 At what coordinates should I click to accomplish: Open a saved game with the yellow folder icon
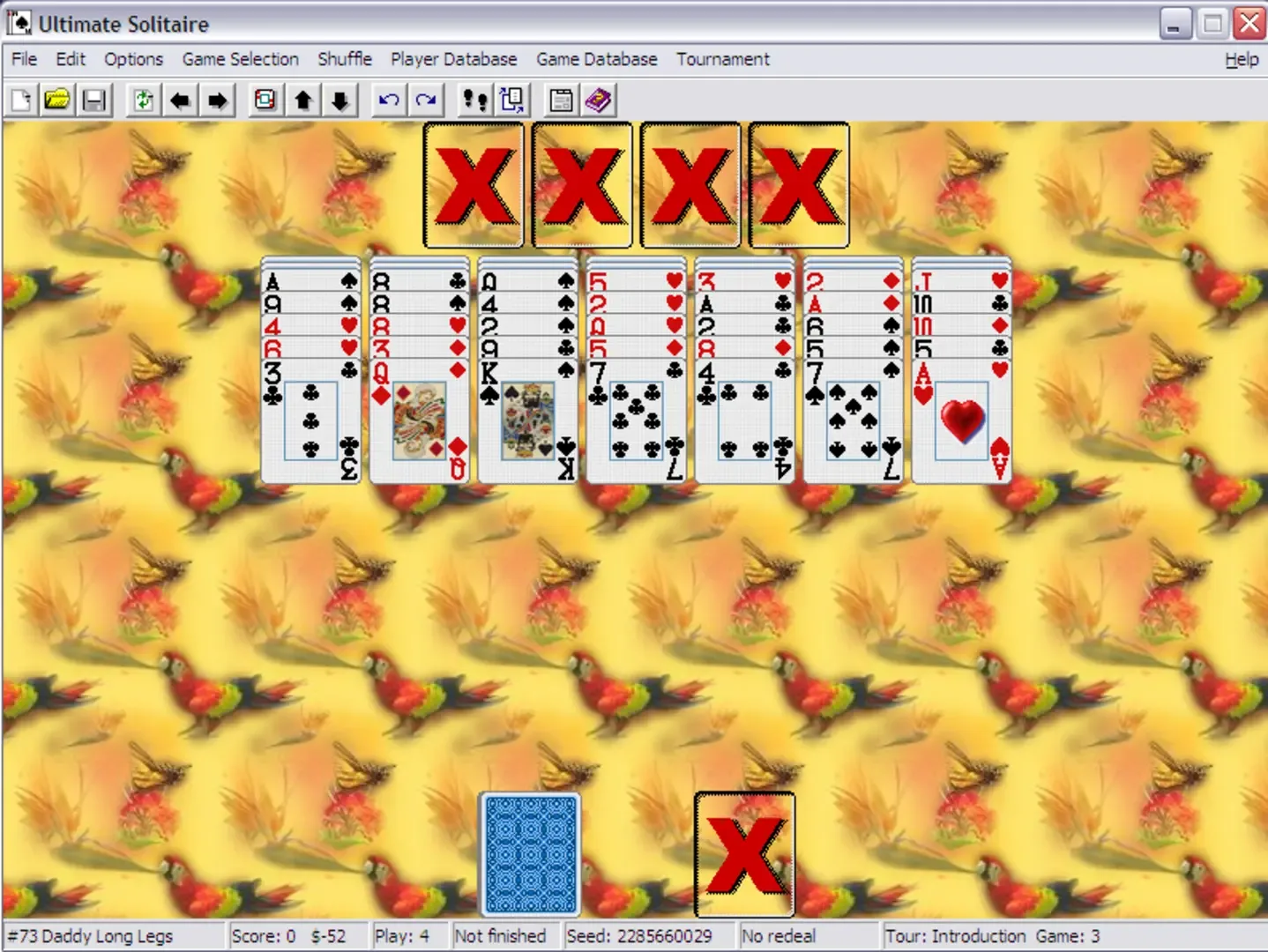pos(57,100)
